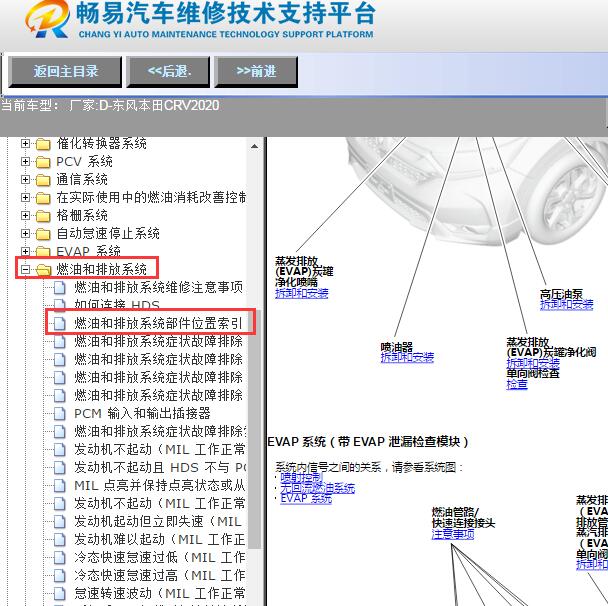
Task: Select the 在实际使用中的燃油消耗改善控制 tree label
Action: click(x=151, y=197)
